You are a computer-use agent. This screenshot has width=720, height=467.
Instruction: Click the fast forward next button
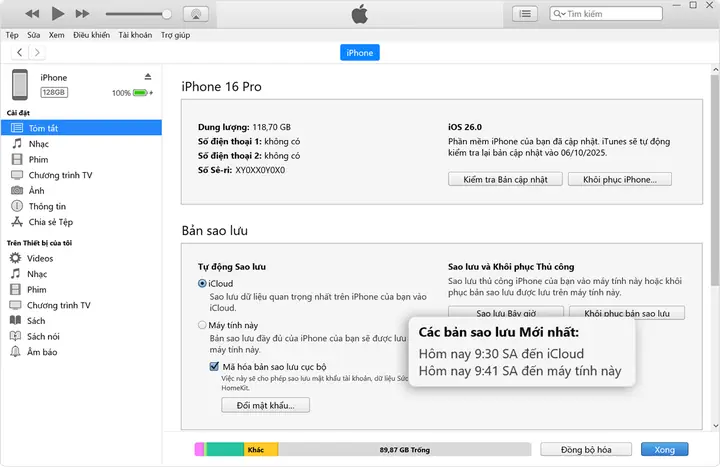click(83, 14)
